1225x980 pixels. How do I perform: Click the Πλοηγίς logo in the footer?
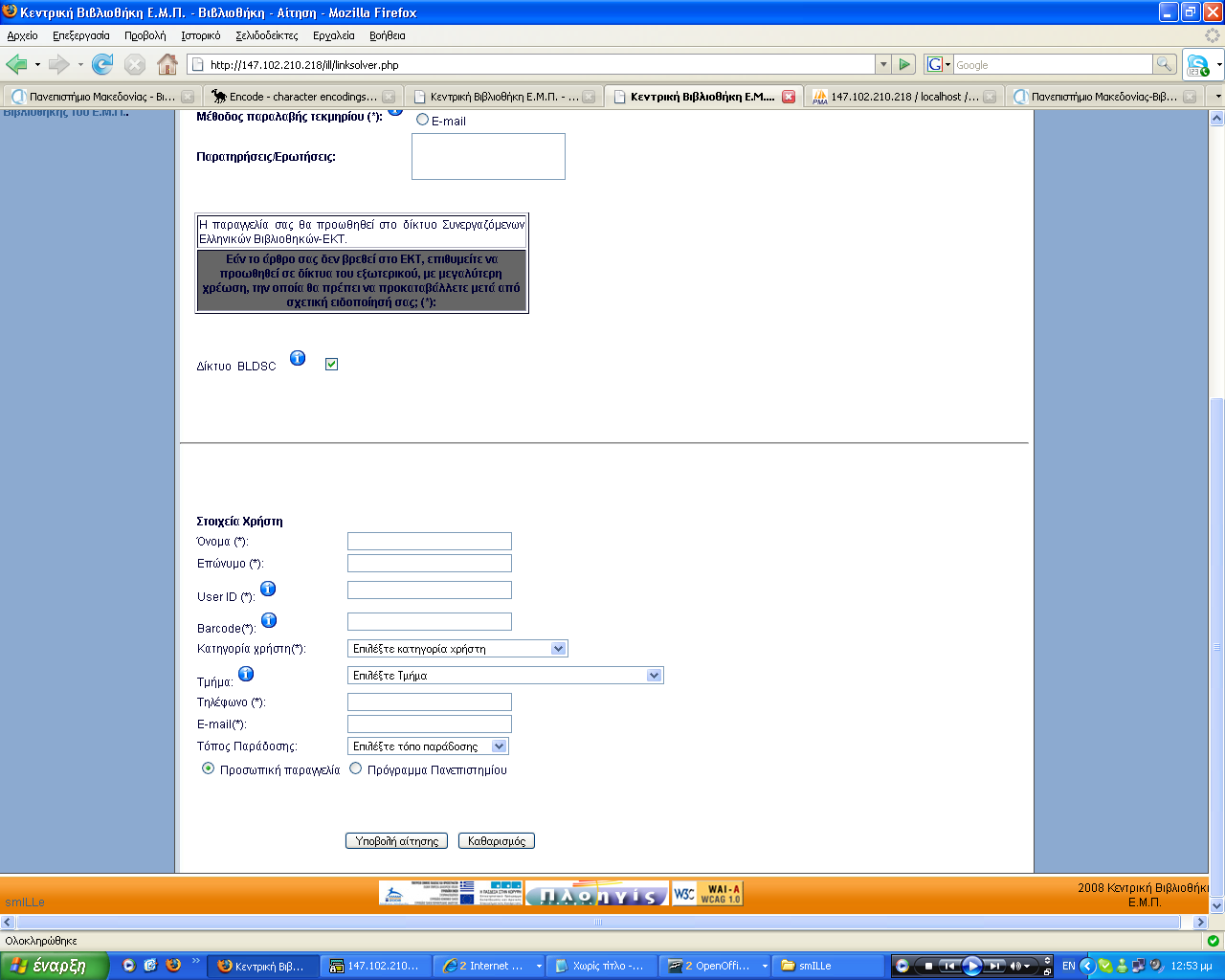pyautogui.click(x=597, y=894)
